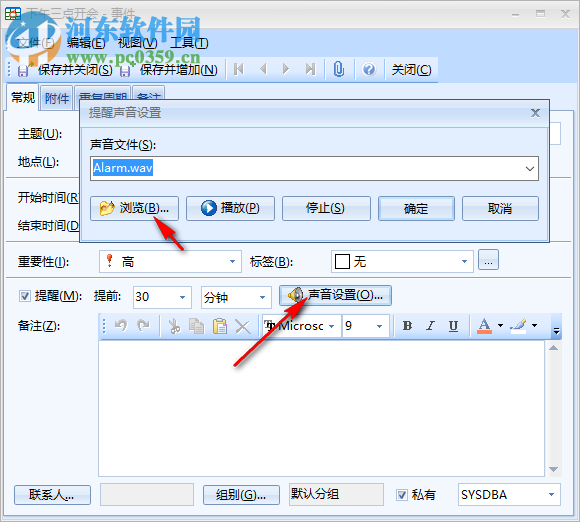Image resolution: width=580 pixels, height=522 pixels.
Task: Switch to the 常规 tab
Action: (23, 98)
